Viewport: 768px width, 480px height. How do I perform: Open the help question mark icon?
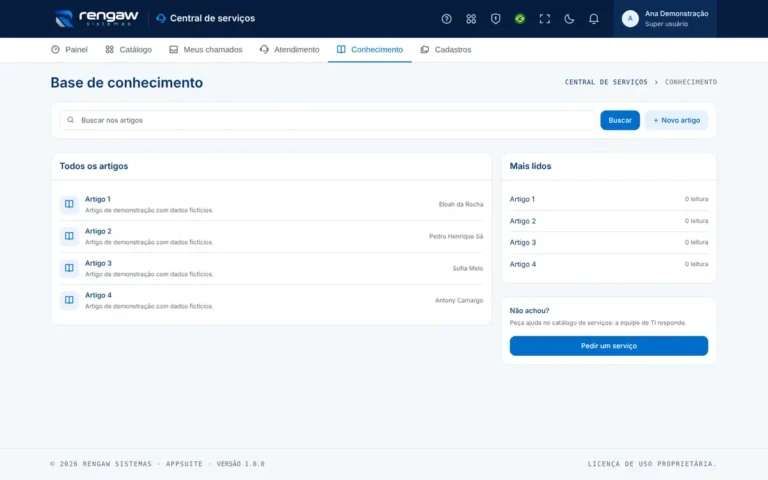click(x=446, y=19)
